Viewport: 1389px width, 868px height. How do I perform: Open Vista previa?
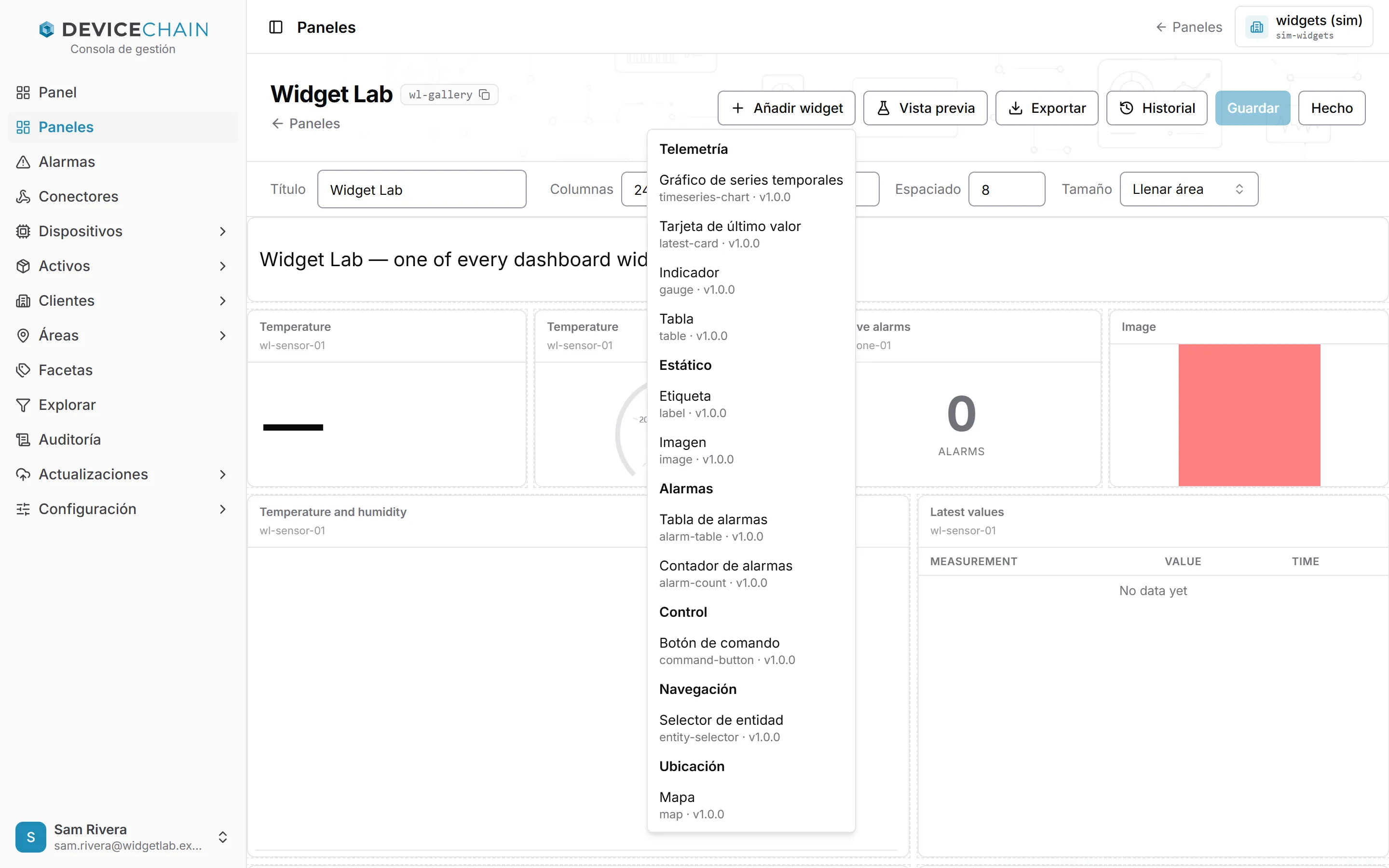925,108
